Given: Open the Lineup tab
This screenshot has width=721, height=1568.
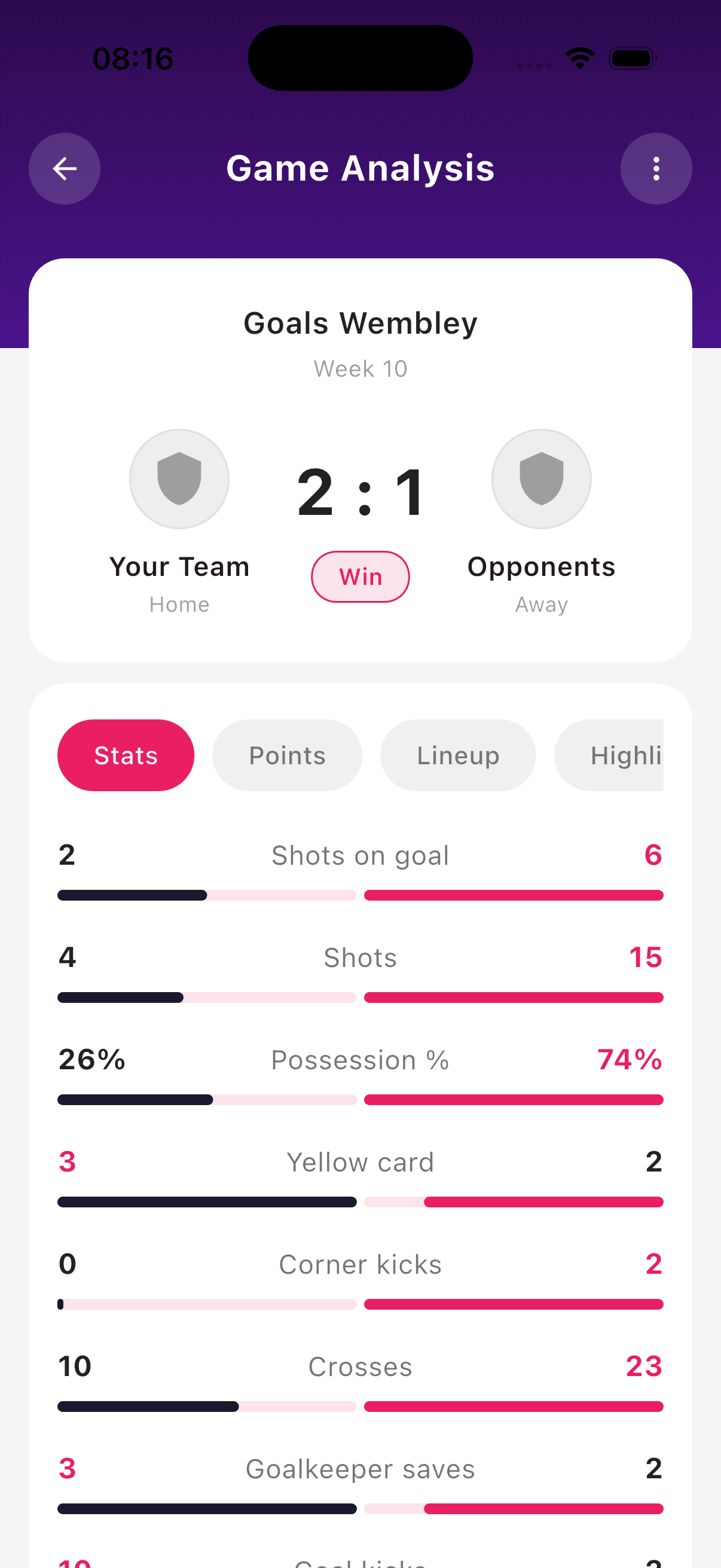Looking at the screenshot, I should click(457, 755).
